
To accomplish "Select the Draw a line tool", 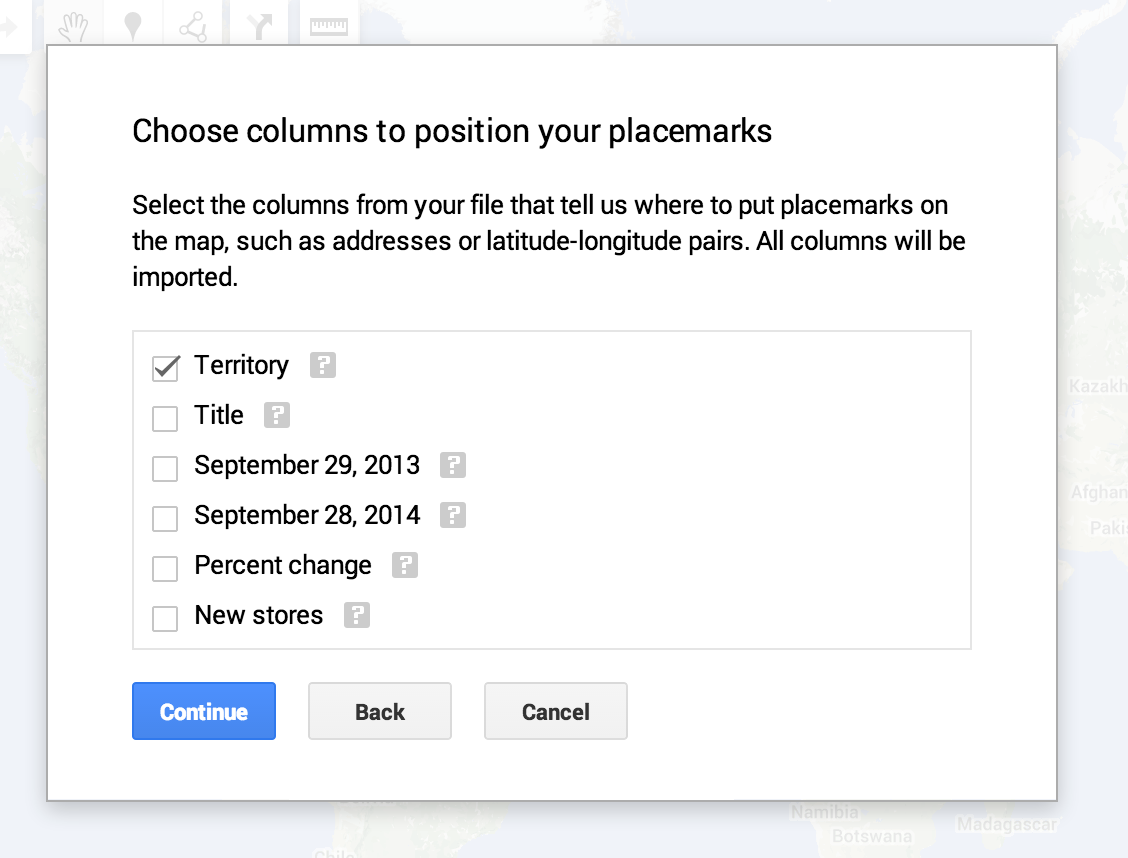I will coord(193,20).
